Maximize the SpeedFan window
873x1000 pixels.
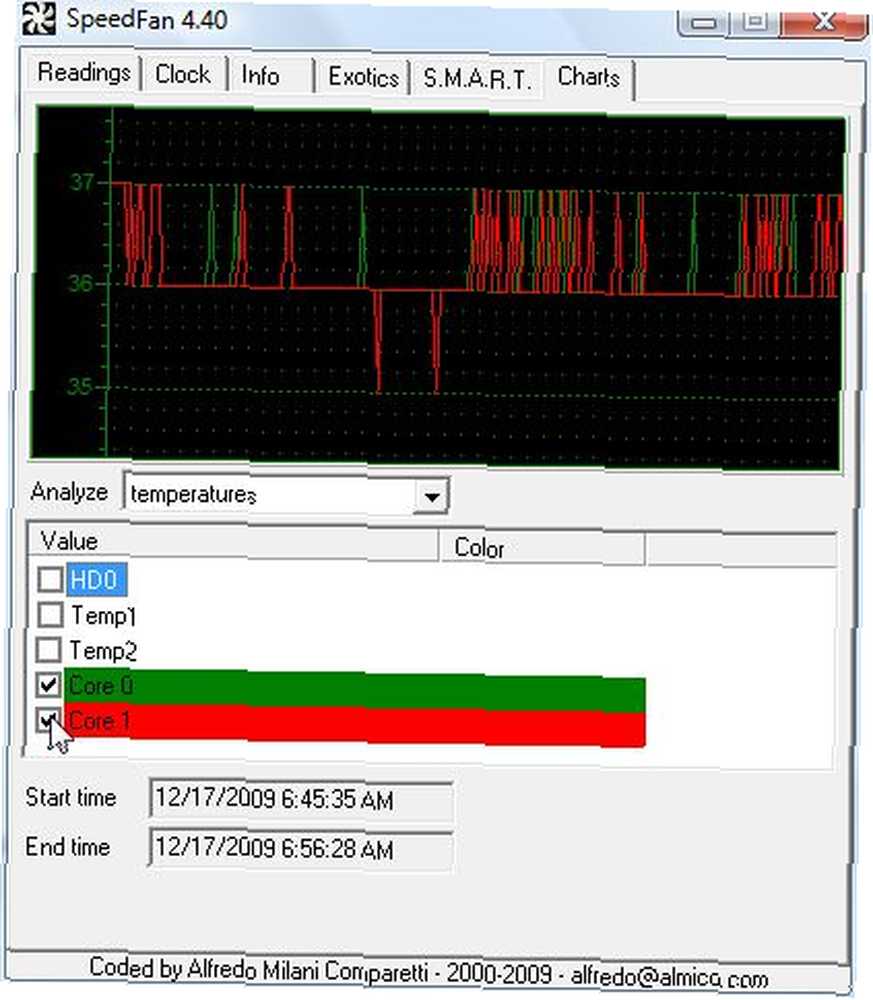tap(756, 21)
